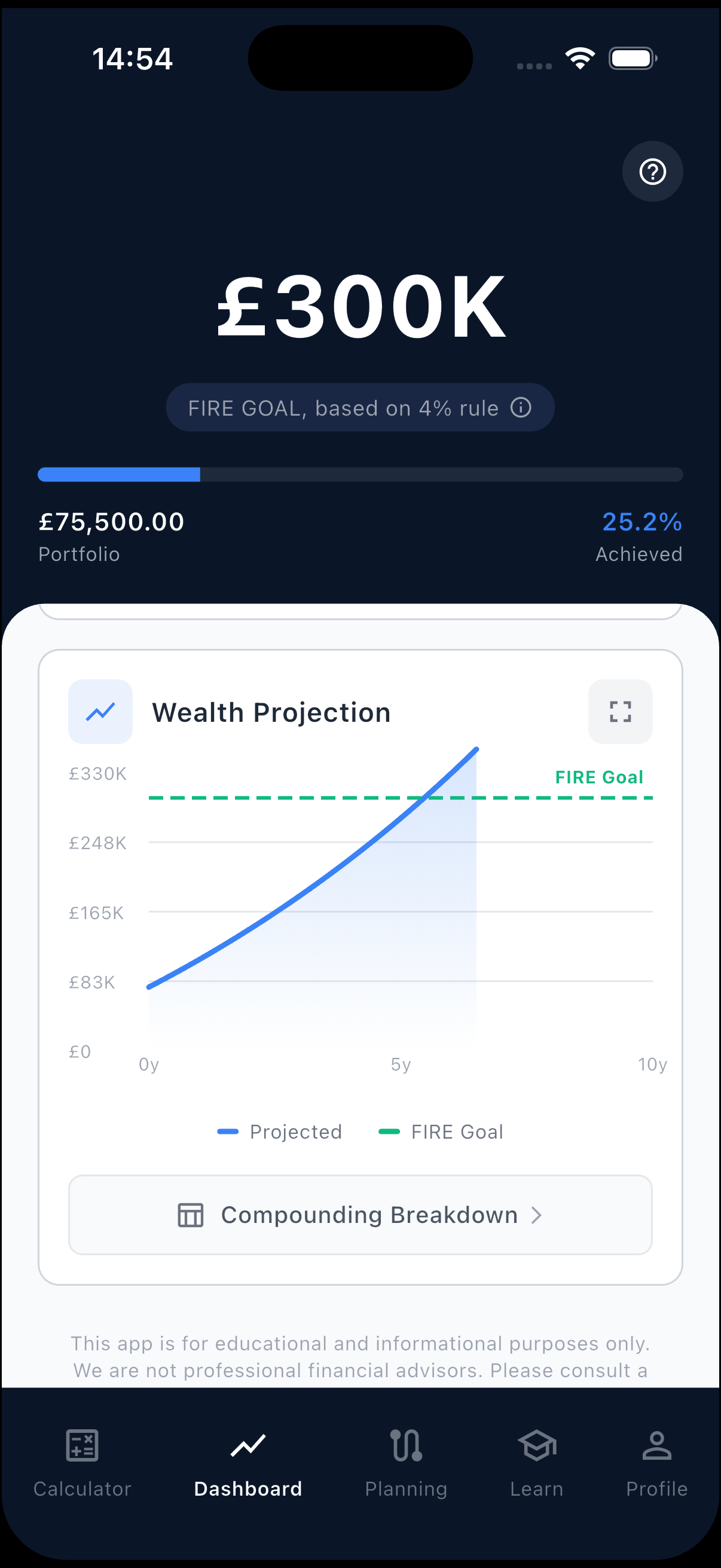Tap the table icon in Compounding Breakdown

coord(191,1215)
